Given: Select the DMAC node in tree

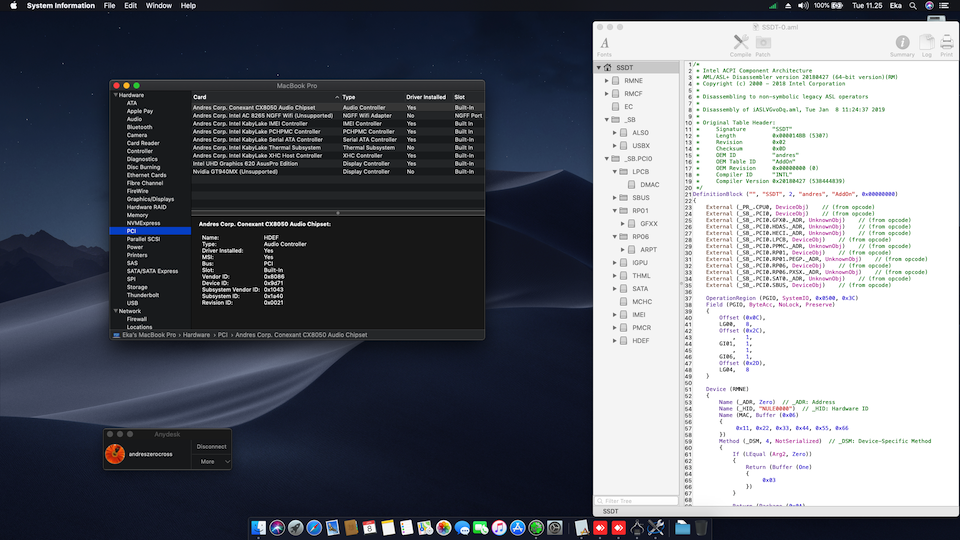Looking at the screenshot, I should point(649,184).
